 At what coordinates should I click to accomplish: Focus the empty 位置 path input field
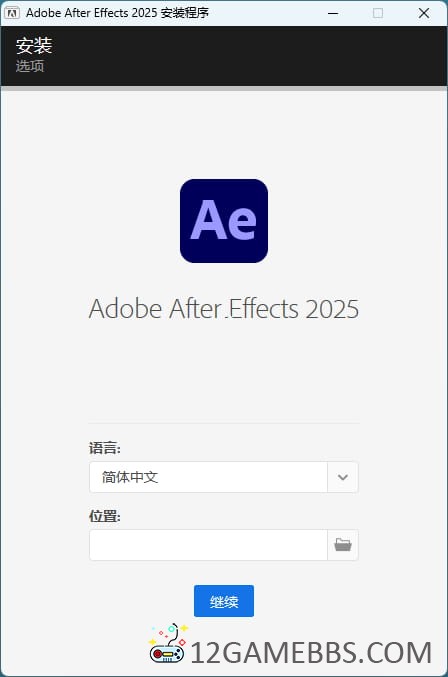(x=208, y=545)
